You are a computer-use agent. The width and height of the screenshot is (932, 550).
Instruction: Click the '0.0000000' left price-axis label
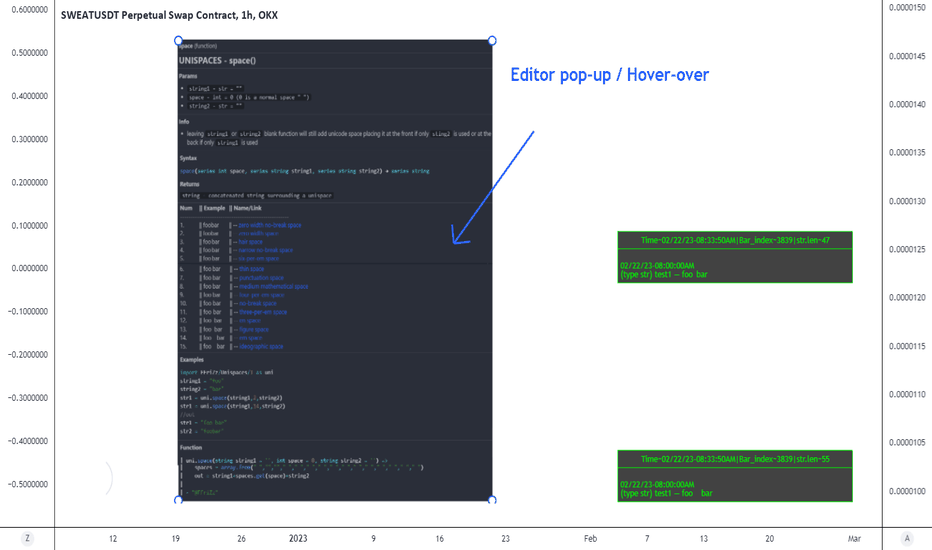(x=30, y=268)
